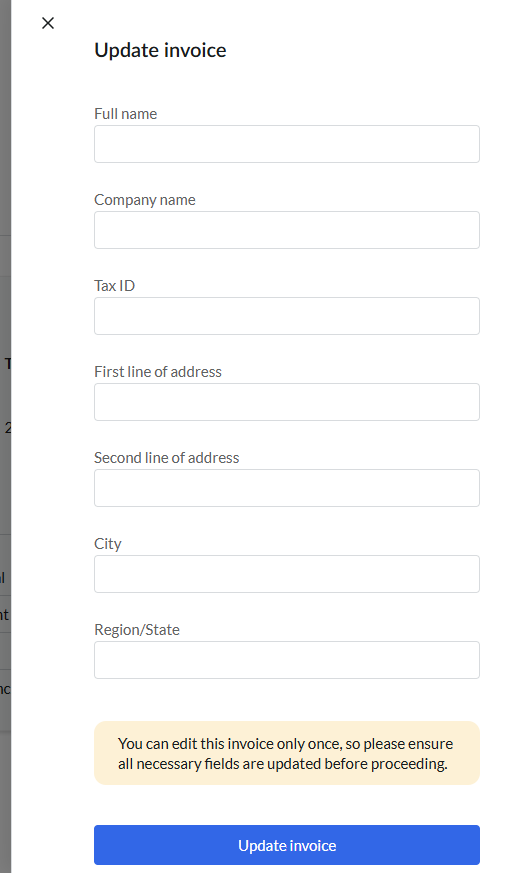Click the Update invoice heading title
This screenshot has width=513, height=873.
[x=160, y=50]
